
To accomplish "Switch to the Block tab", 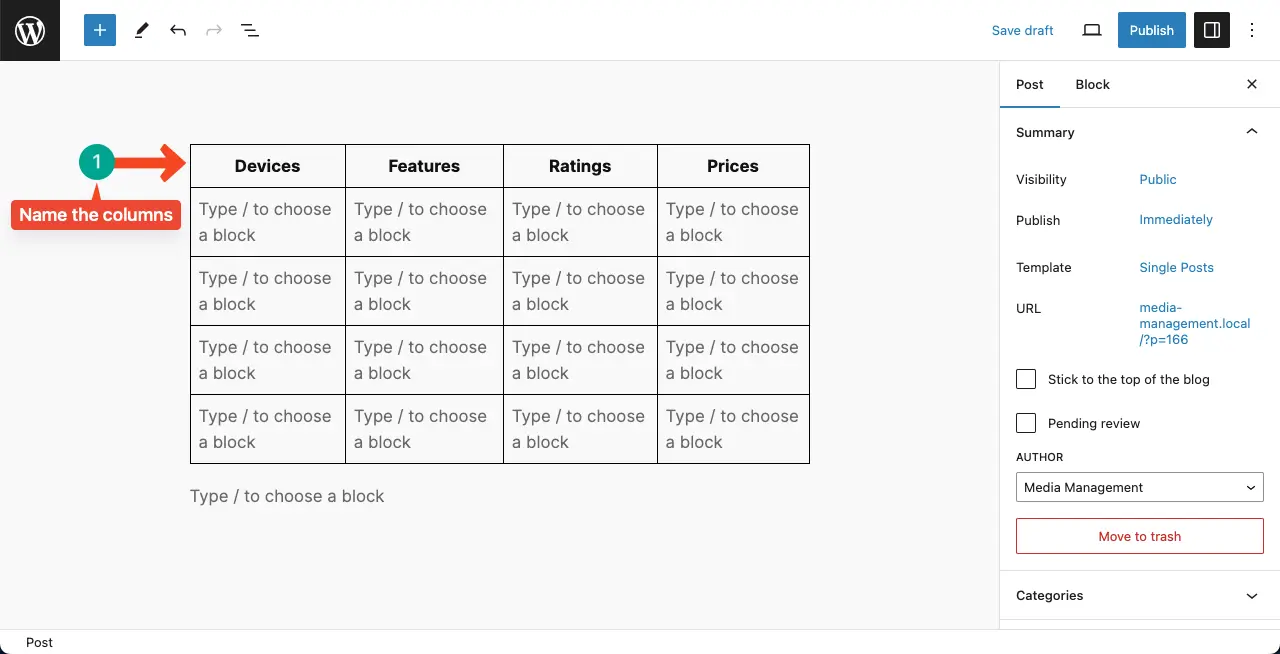I will [1092, 84].
